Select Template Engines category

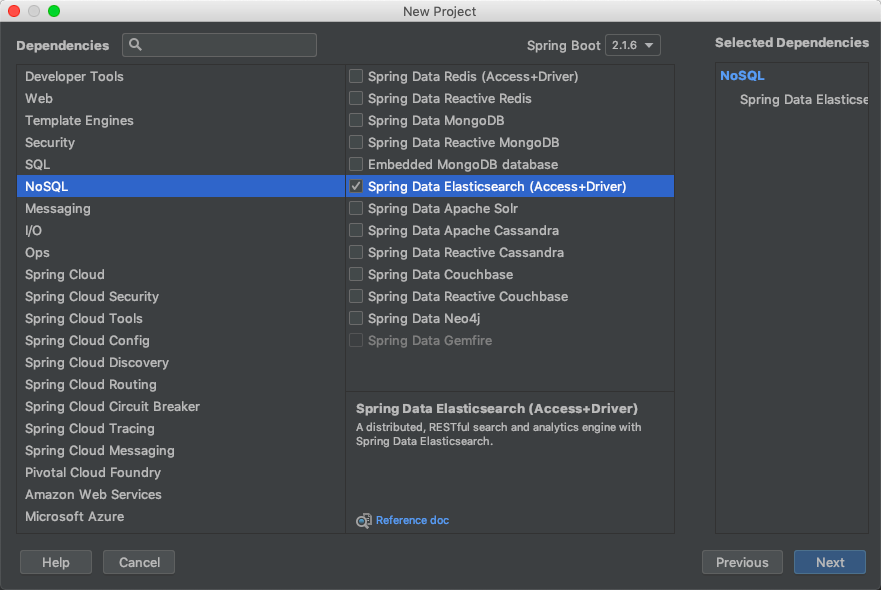click(x=180, y=120)
